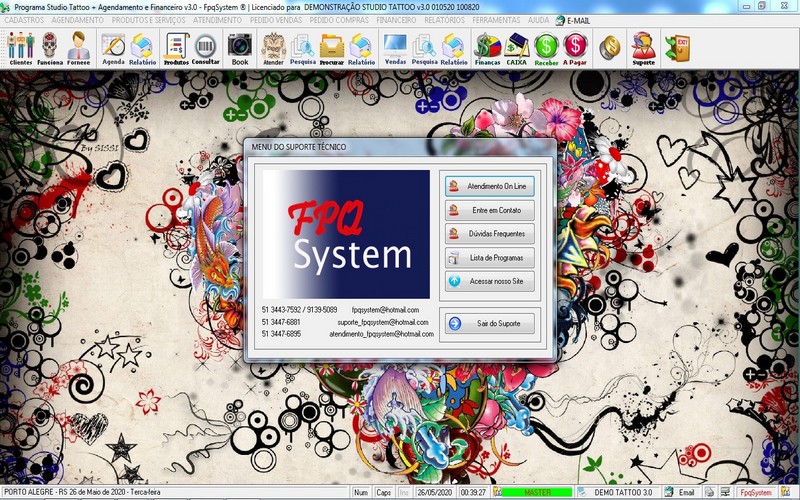The height and width of the screenshot is (500, 800).
Task: Click PORTO ALEGRE date text in status bar
Action: 83,492
